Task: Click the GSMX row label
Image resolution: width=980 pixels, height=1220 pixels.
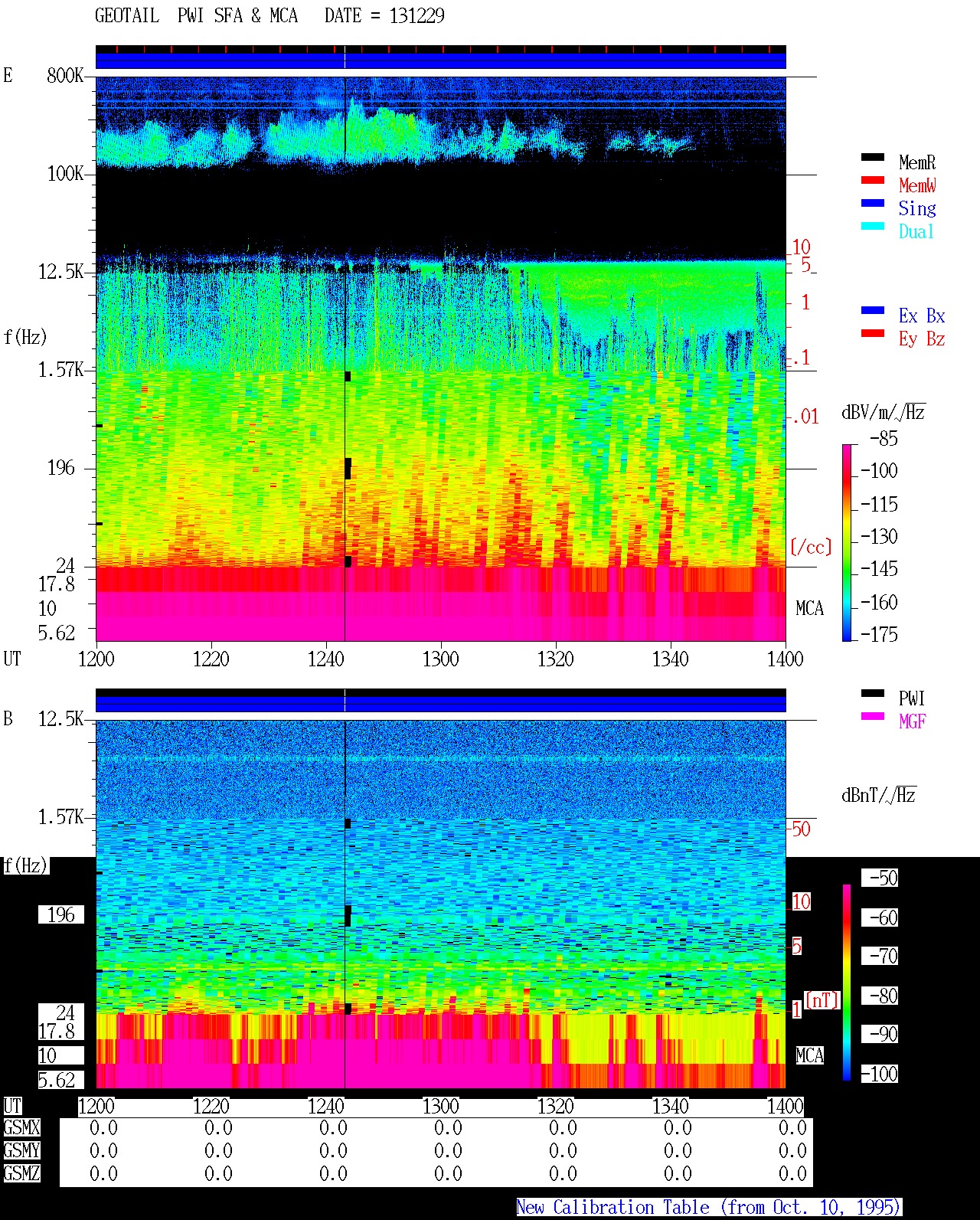Action: tap(21, 1128)
